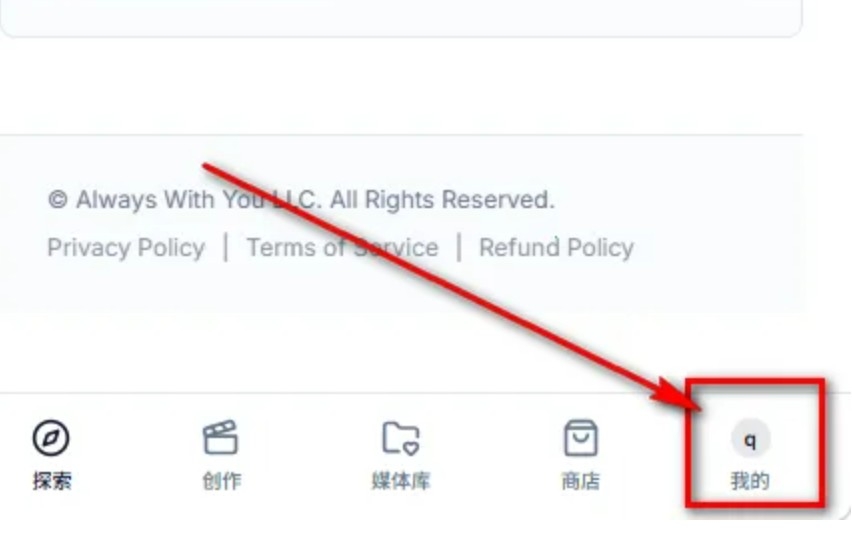Switch to the 创作 tab label
The image size is (852, 533).
click(x=222, y=481)
